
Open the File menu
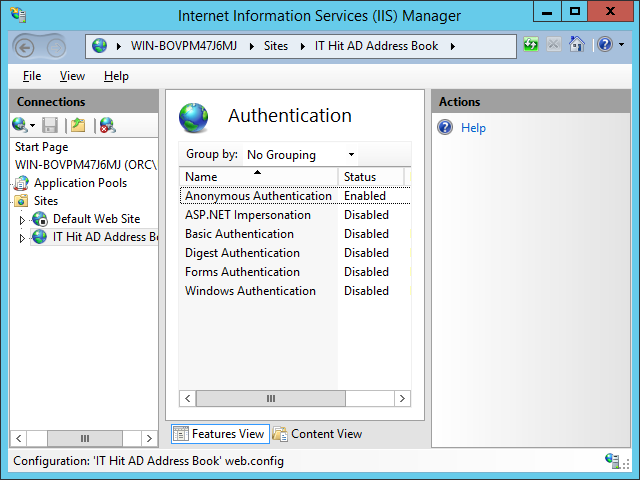pyautogui.click(x=32, y=76)
